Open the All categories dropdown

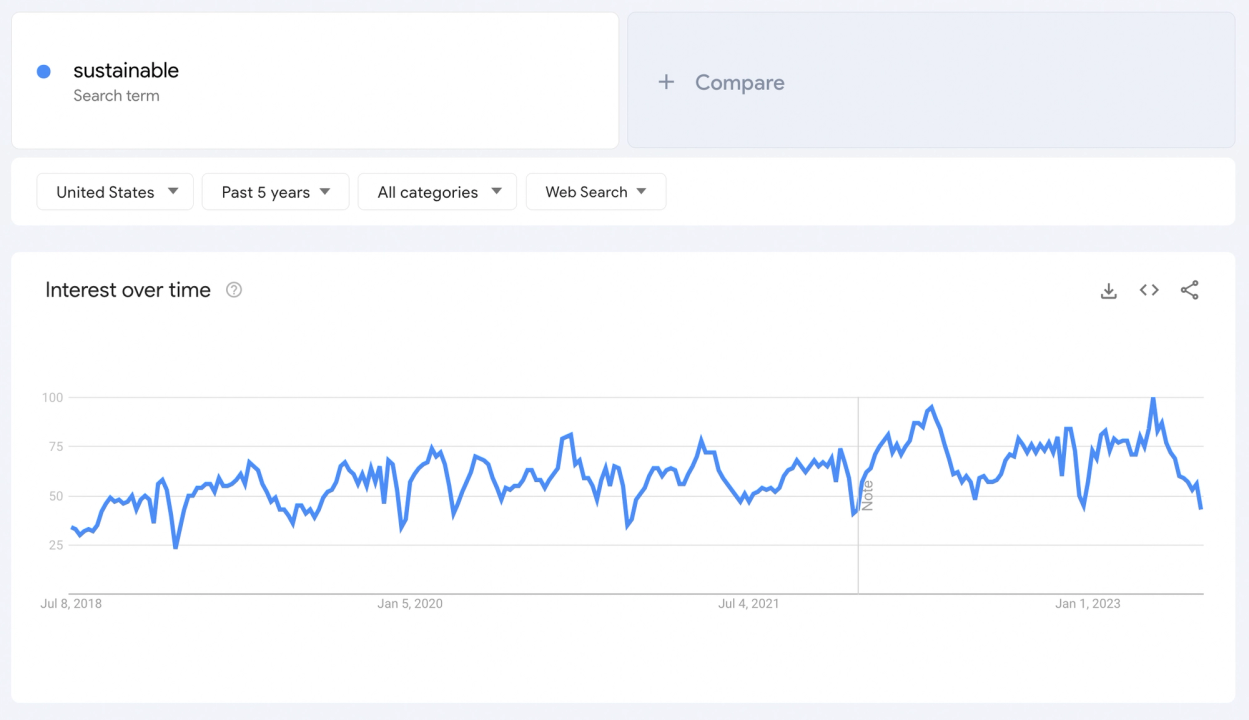(x=437, y=192)
